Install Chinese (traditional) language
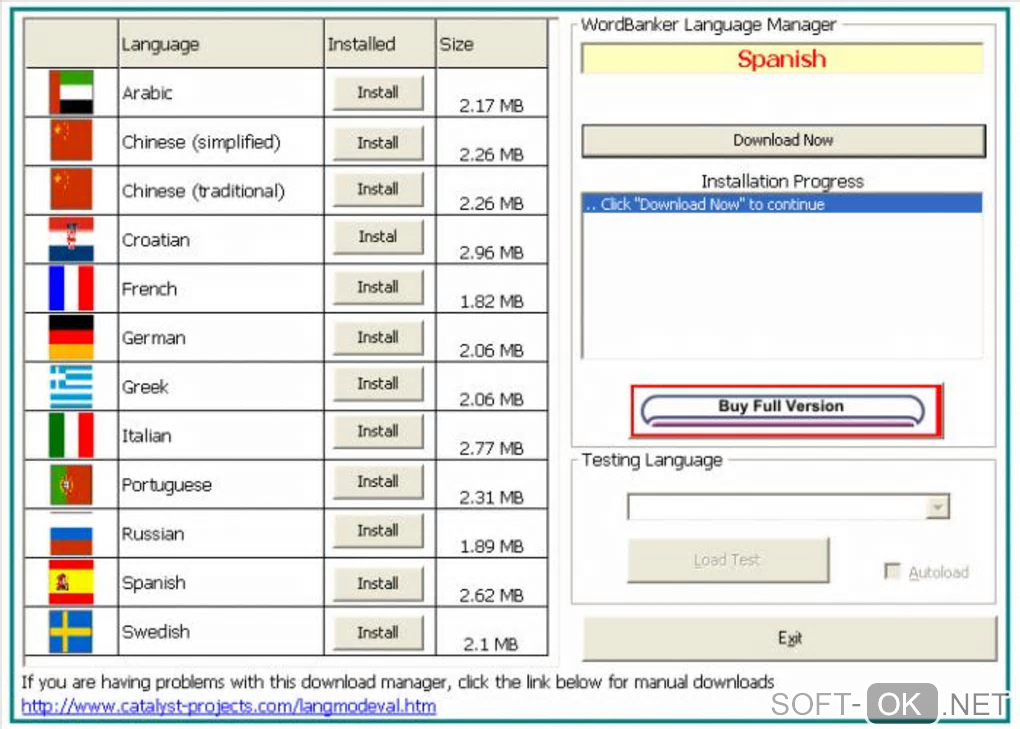 coord(378,189)
